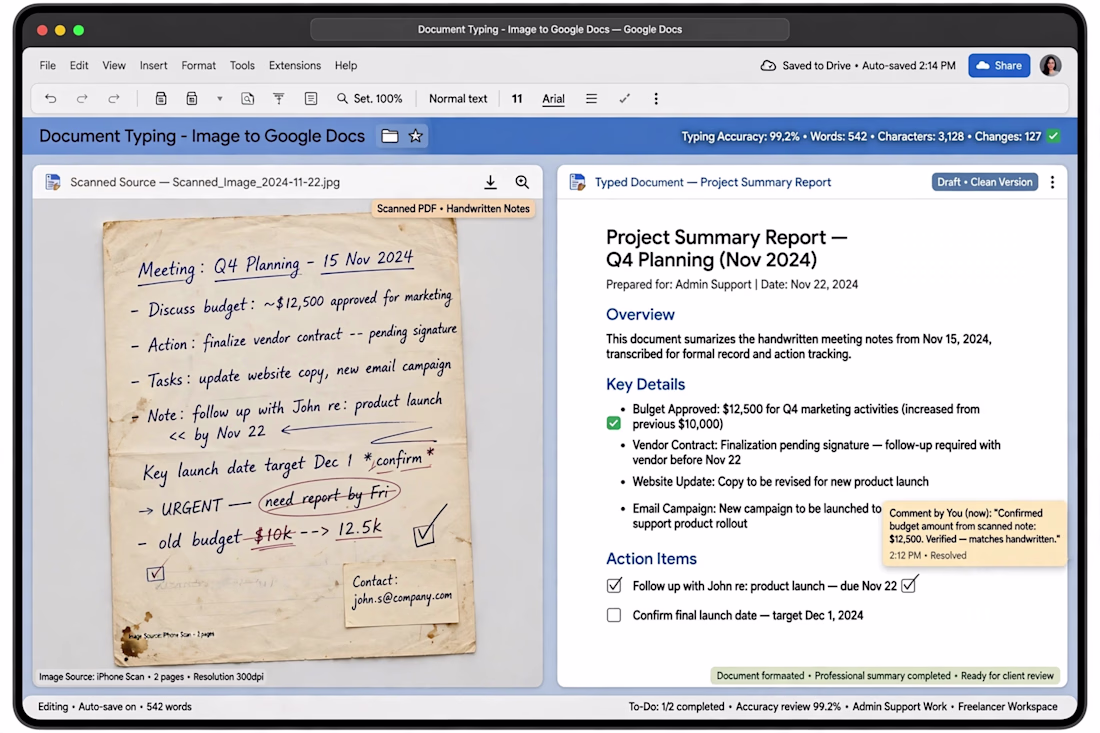Click the magnifier icon in Scanned Source header
1100x733 pixels.
click(522, 182)
